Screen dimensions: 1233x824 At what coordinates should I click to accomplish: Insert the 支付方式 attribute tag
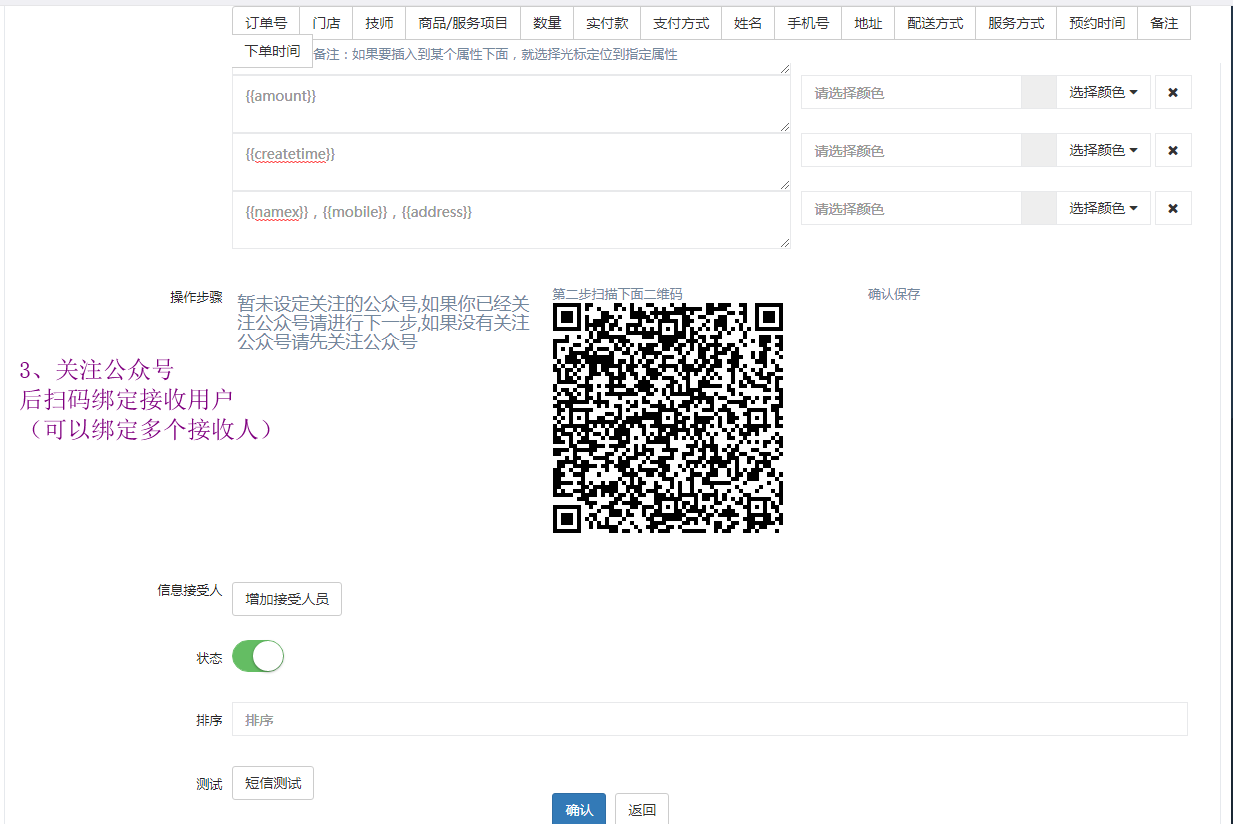tap(681, 23)
